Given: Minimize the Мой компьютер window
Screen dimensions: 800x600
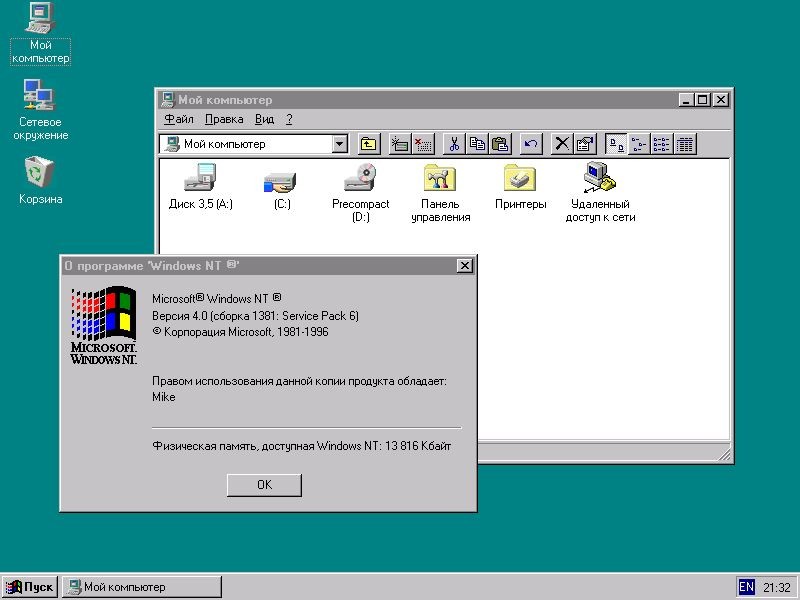Looking at the screenshot, I should tap(687, 100).
